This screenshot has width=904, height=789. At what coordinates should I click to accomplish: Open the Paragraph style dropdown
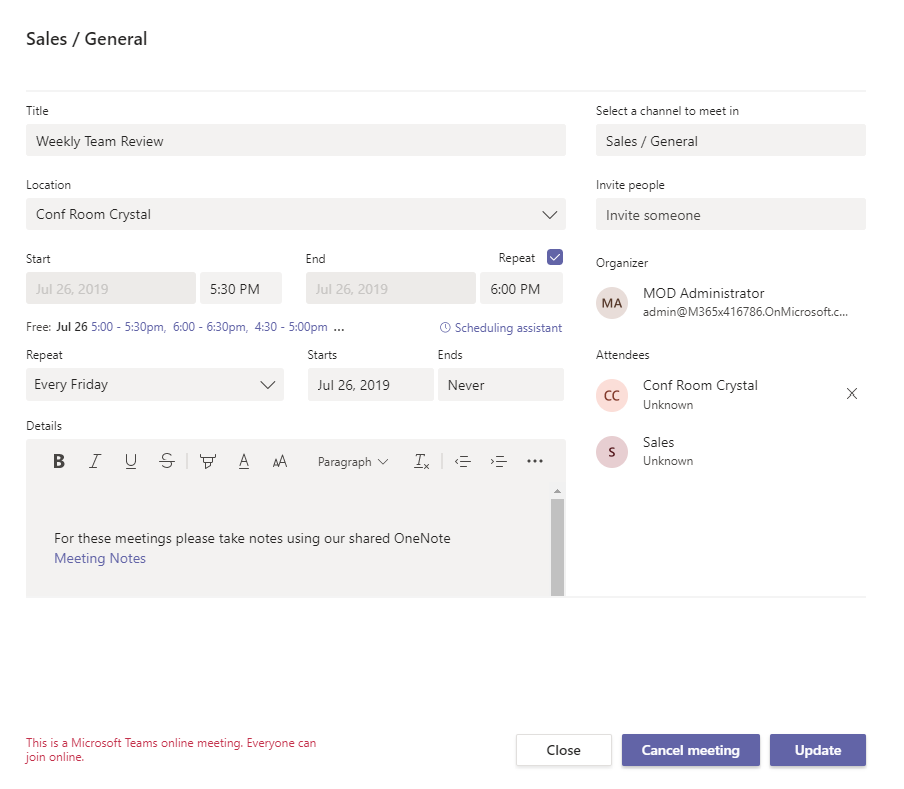[353, 462]
